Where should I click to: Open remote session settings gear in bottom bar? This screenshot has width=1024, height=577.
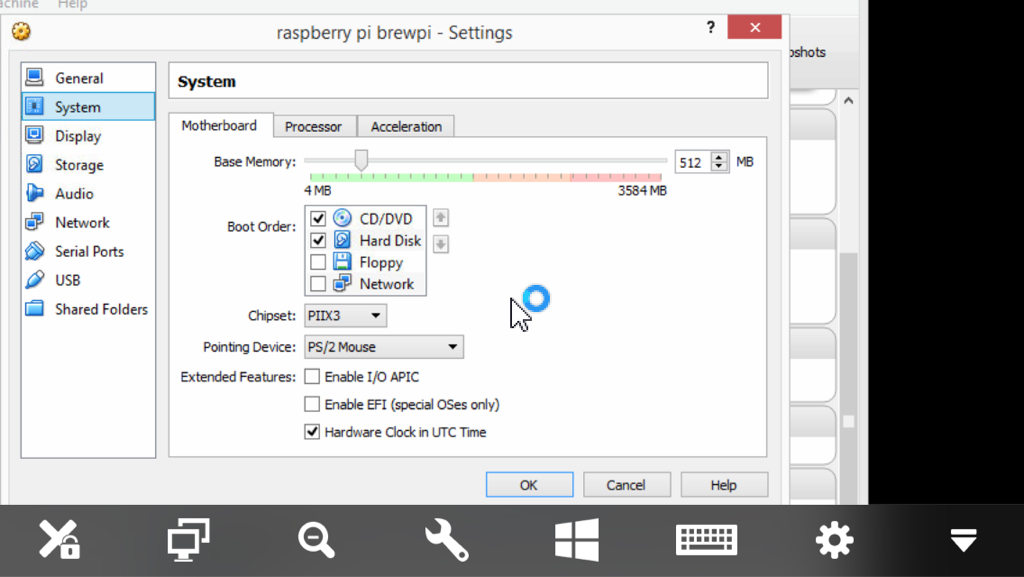coord(835,540)
